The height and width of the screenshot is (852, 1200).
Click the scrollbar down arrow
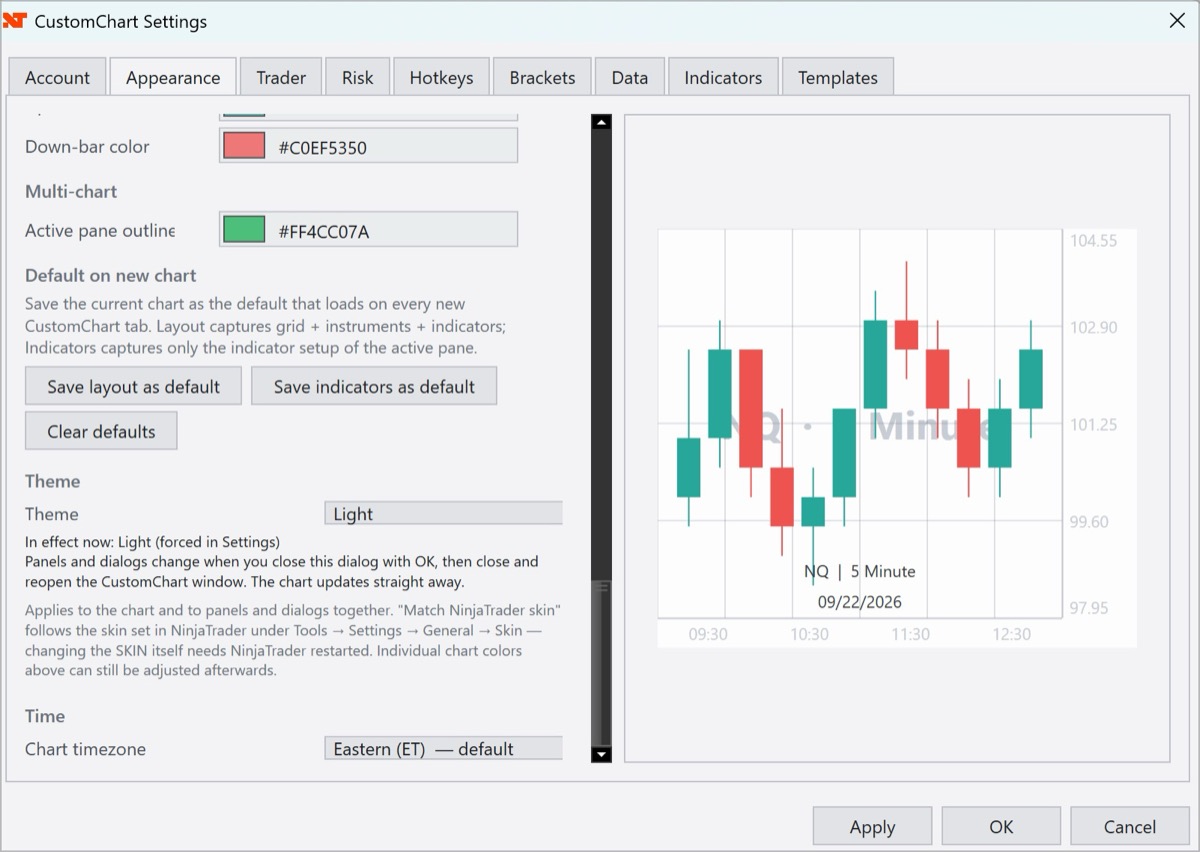[x=601, y=754]
